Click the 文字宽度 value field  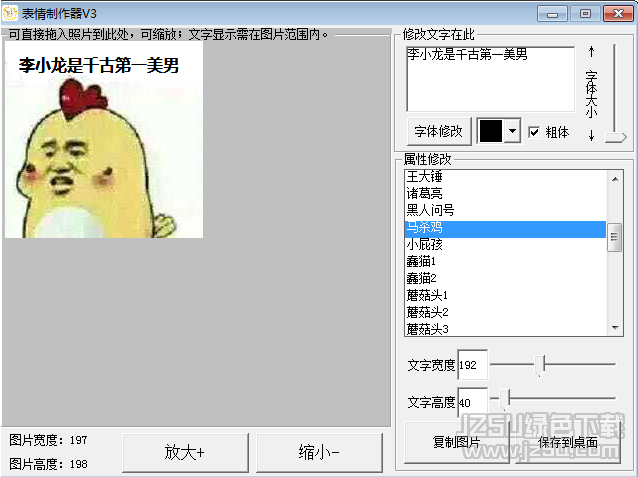pos(472,365)
